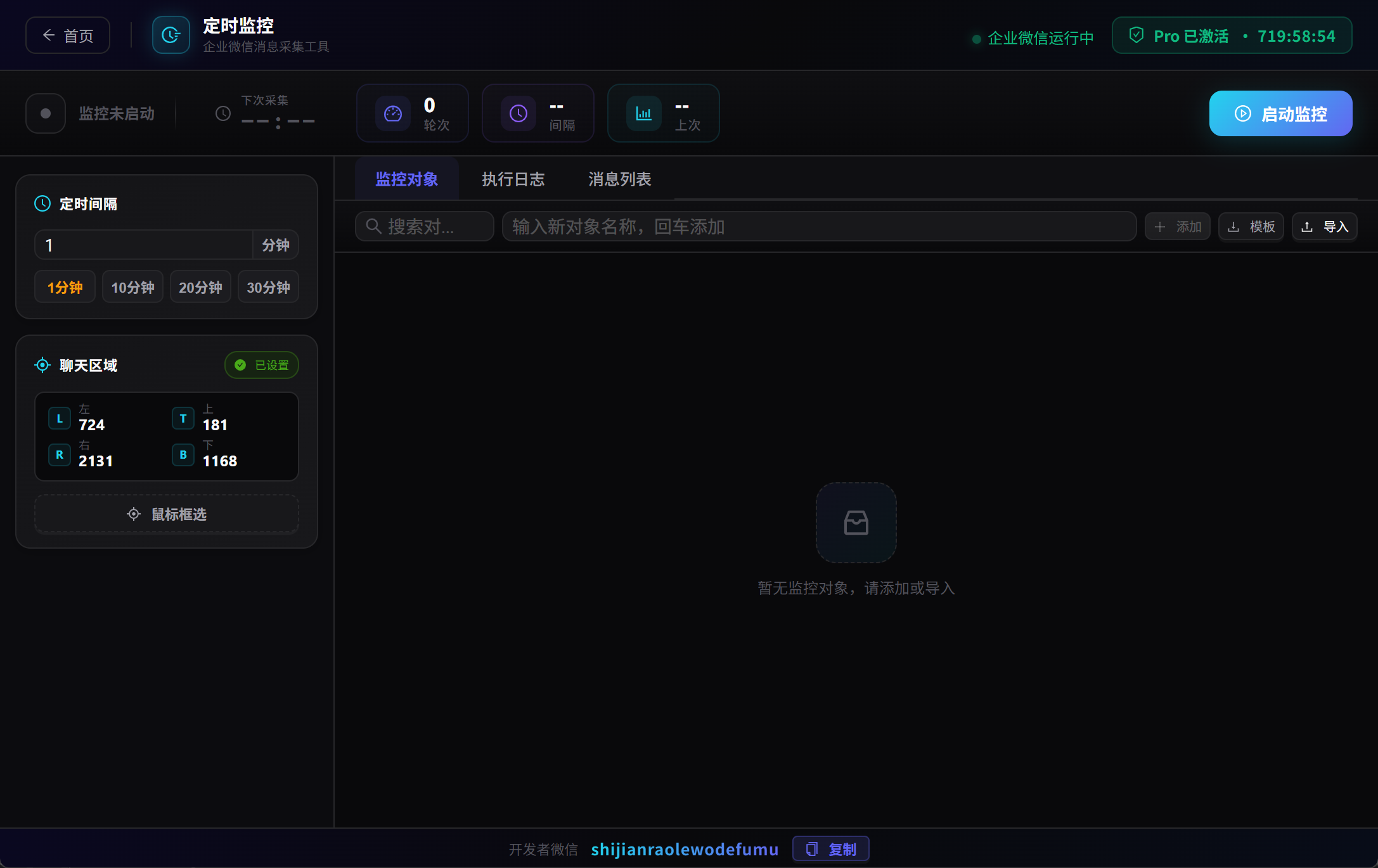Image resolution: width=1378 pixels, height=868 pixels.
Task: Click the top value 181
Action: tap(215, 424)
